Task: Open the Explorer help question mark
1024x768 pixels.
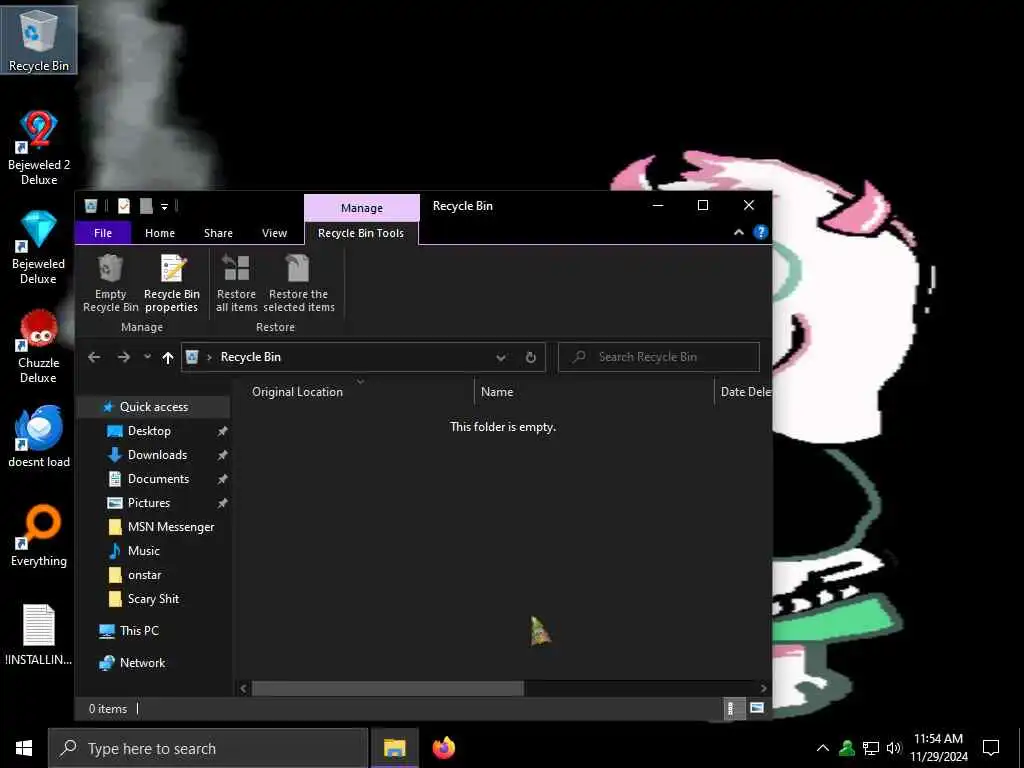Action: tap(760, 232)
